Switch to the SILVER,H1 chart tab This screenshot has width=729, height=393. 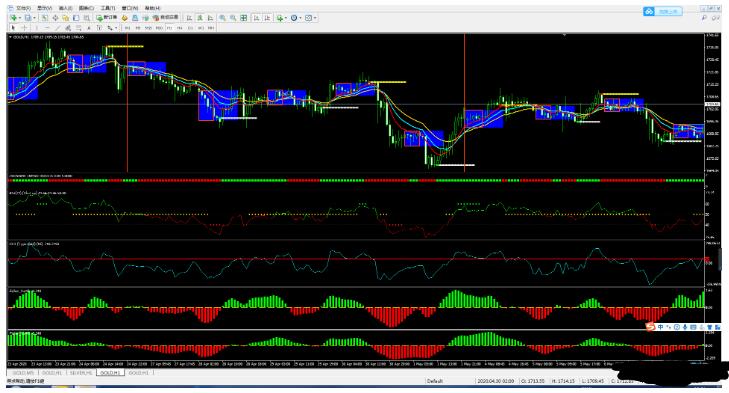(x=81, y=373)
